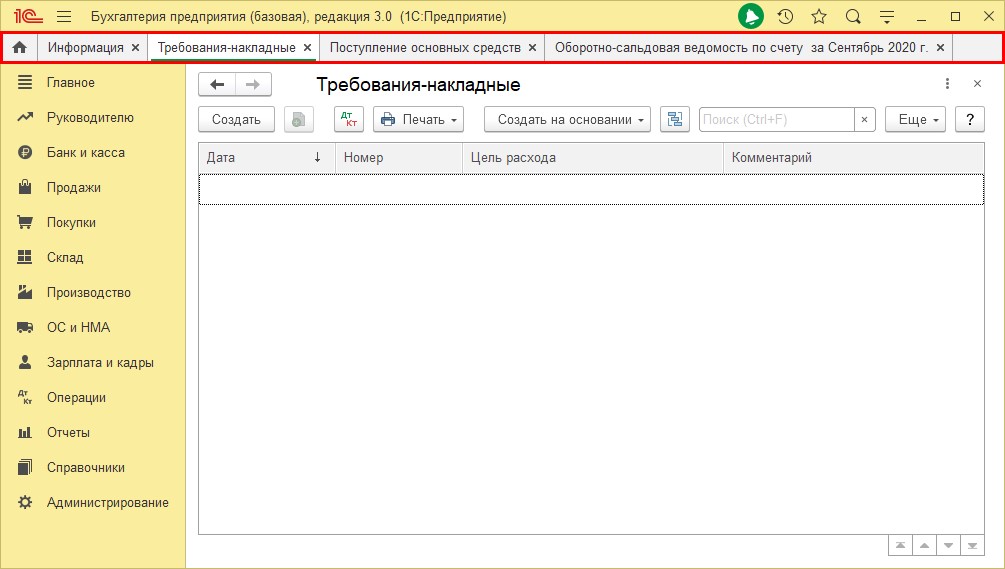1005x569 pixels.
Task: Open the history clock icon in title bar
Action: pos(786,17)
